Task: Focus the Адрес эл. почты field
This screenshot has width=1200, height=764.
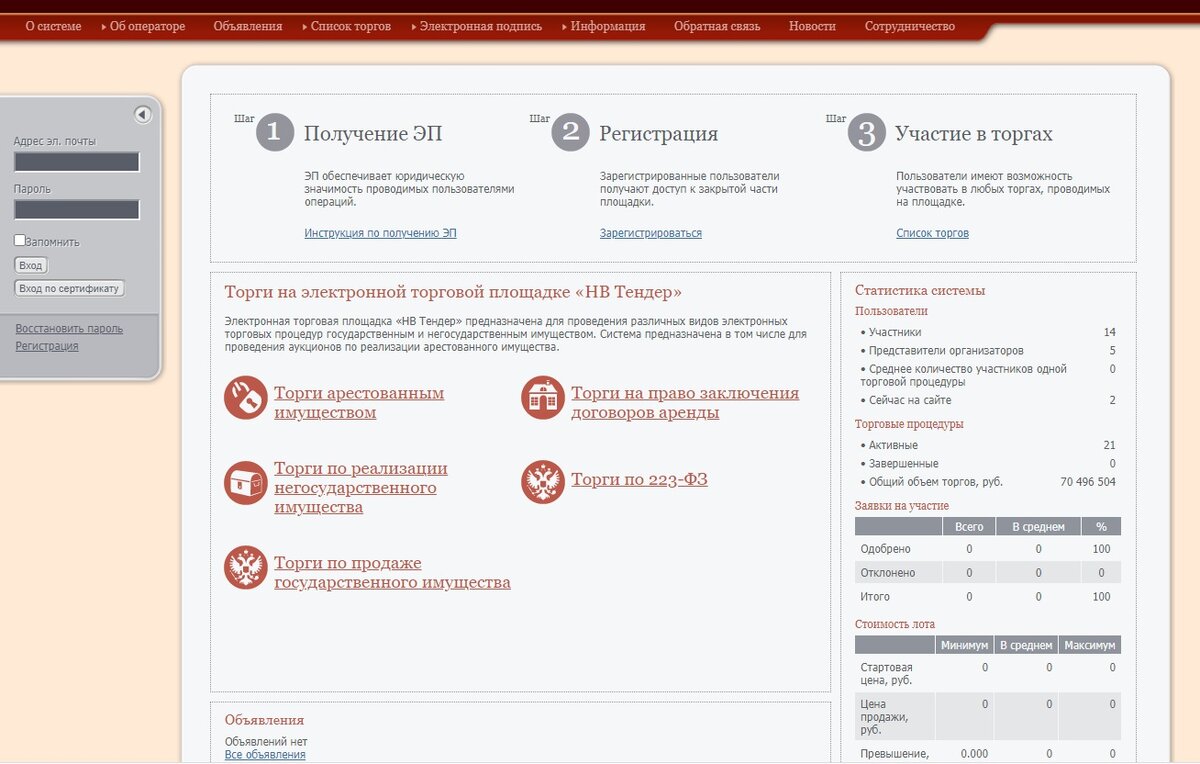Action: pos(76,162)
